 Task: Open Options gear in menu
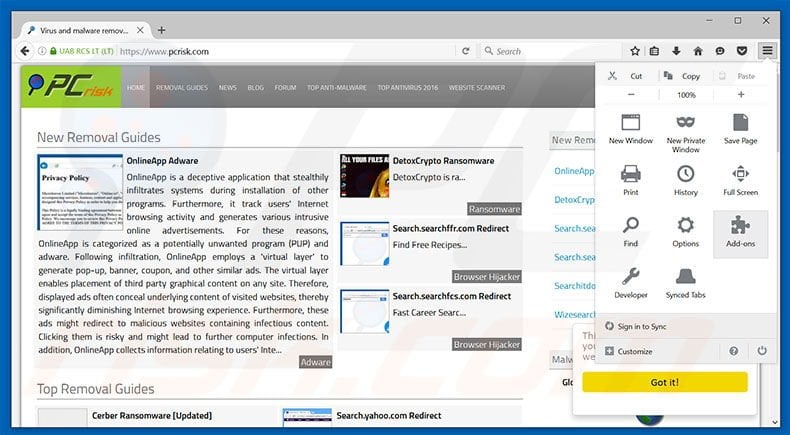point(685,232)
